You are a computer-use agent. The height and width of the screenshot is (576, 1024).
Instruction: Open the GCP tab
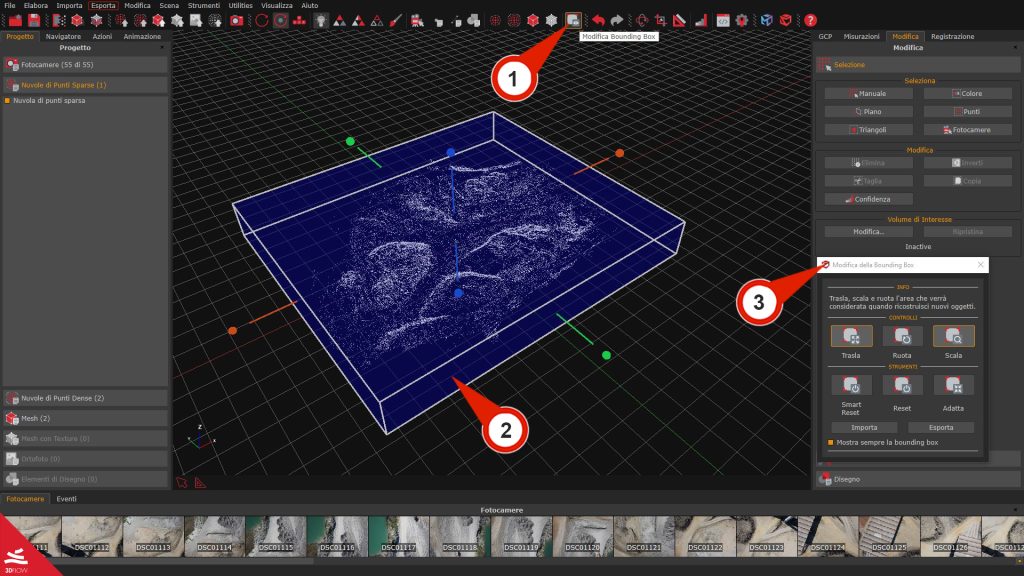coord(825,37)
